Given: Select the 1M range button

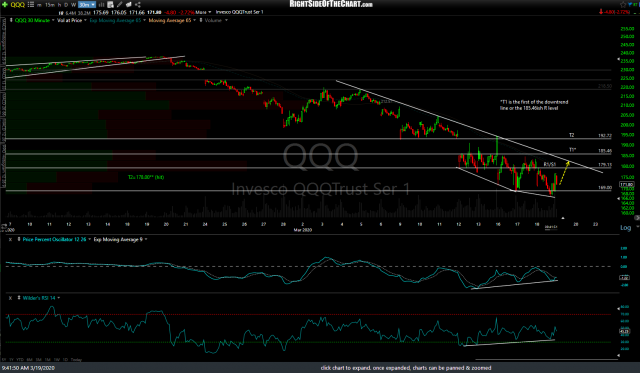Looking at the screenshot, I should coord(47,360).
